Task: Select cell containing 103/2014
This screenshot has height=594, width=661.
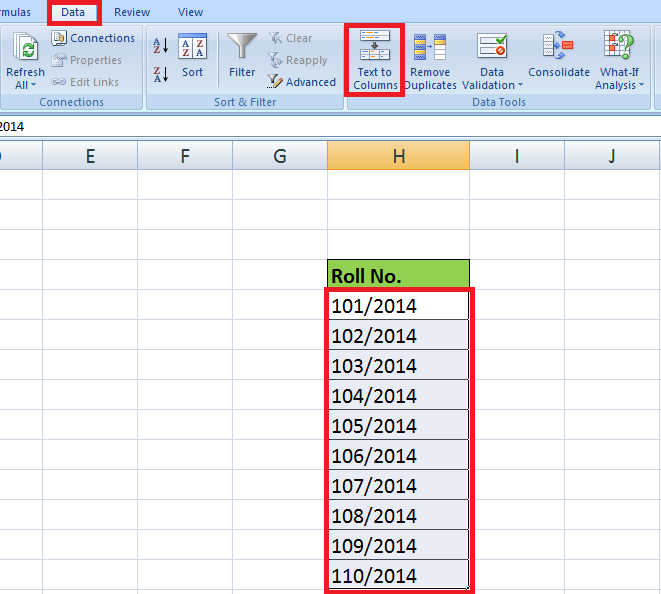Action: [398, 365]
